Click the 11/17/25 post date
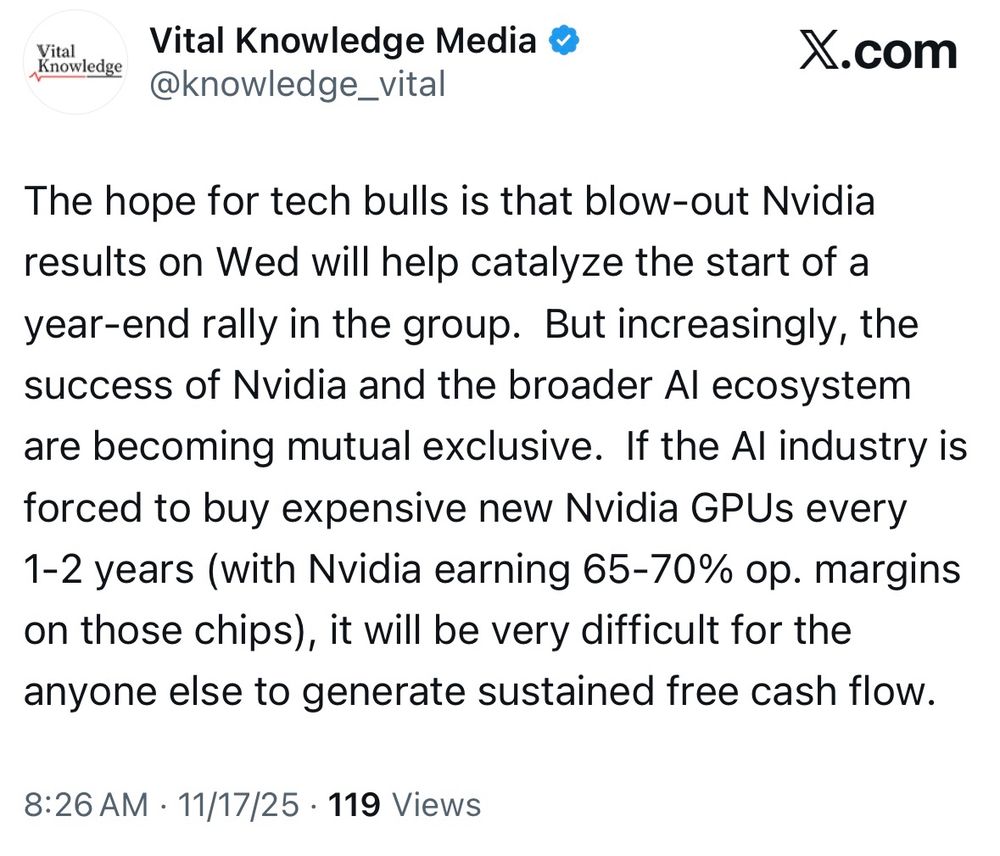 pyautogui.click(x=239, y=804)
